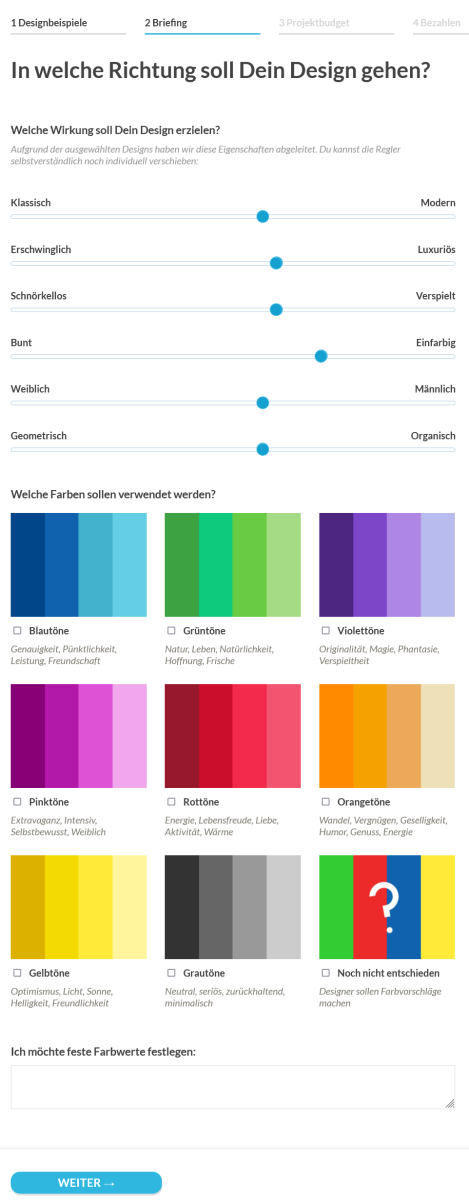Tick the Violettöne checkbox
The image size is (469, 1200).
tap(326, 631)
